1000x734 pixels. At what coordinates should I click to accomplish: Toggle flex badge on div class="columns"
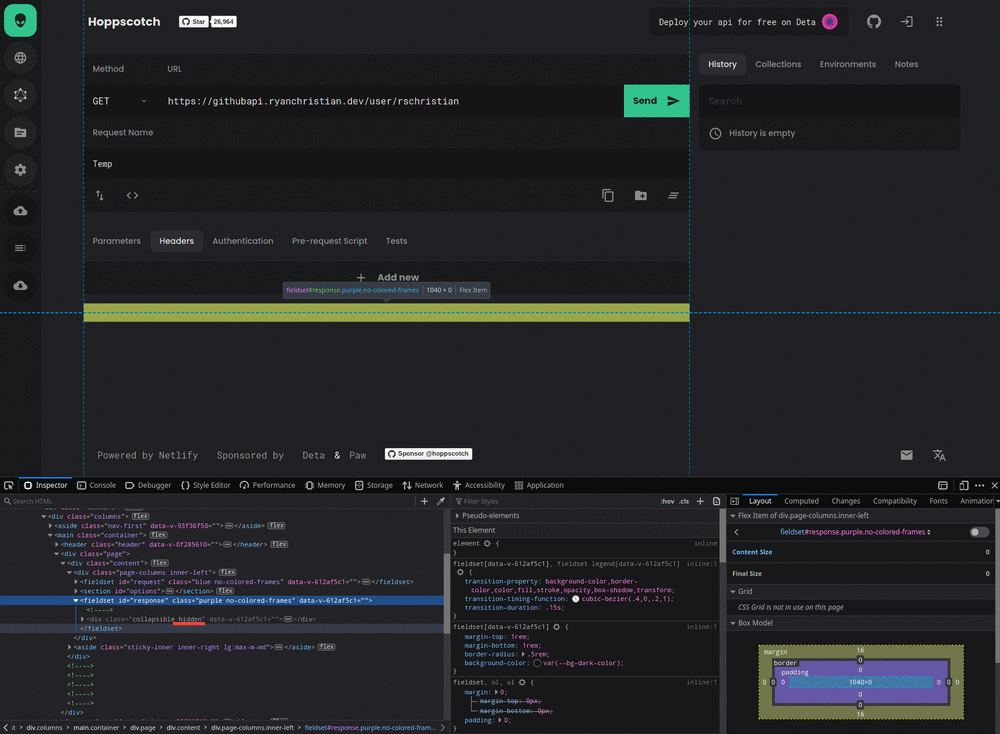[140, 517]
